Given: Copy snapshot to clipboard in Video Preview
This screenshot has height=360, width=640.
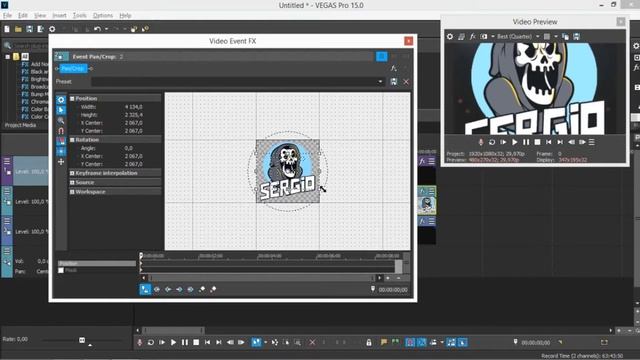Looking at the screenshot, I should pos(565,36).
